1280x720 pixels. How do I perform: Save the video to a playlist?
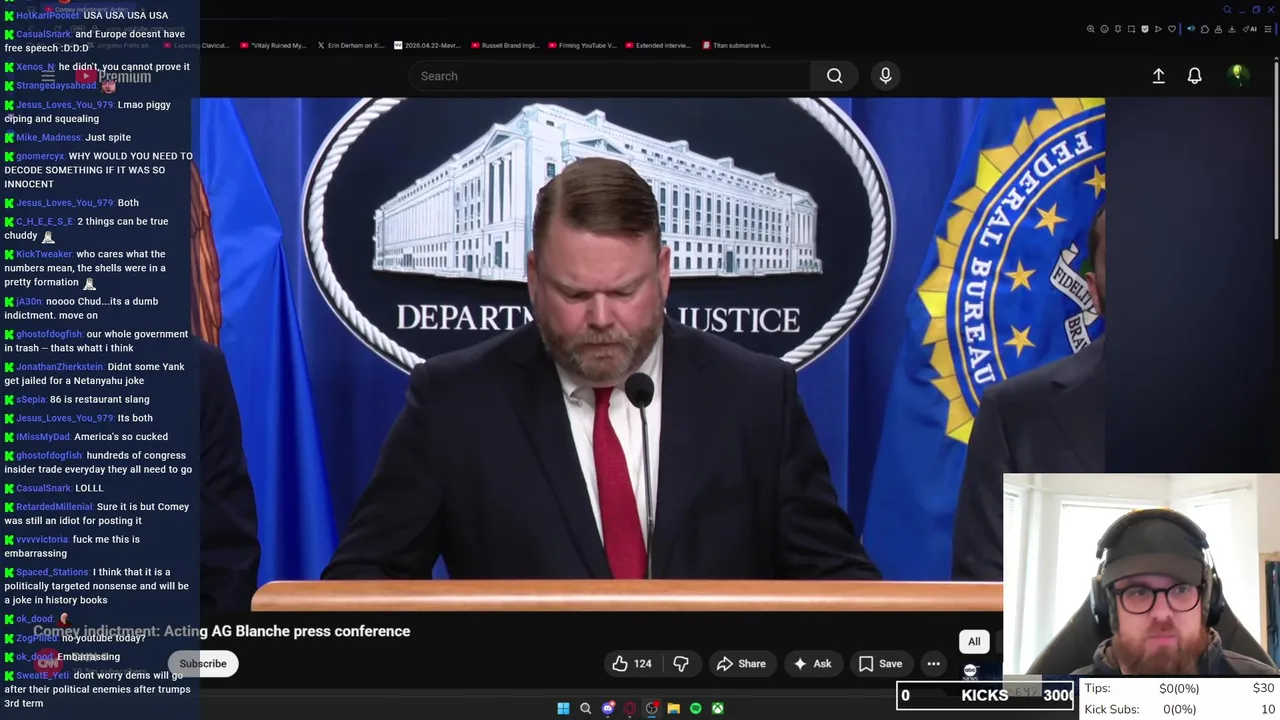(880, 663)
